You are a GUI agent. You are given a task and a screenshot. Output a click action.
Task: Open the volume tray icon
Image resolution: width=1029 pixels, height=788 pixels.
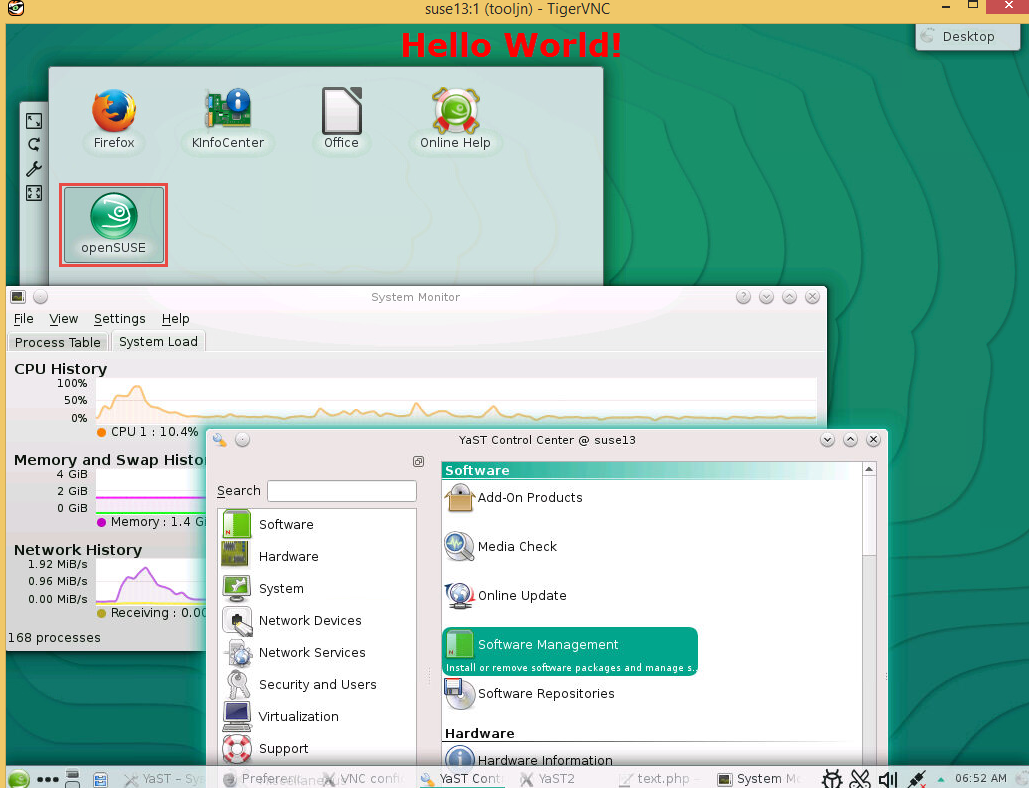(888, 779)
